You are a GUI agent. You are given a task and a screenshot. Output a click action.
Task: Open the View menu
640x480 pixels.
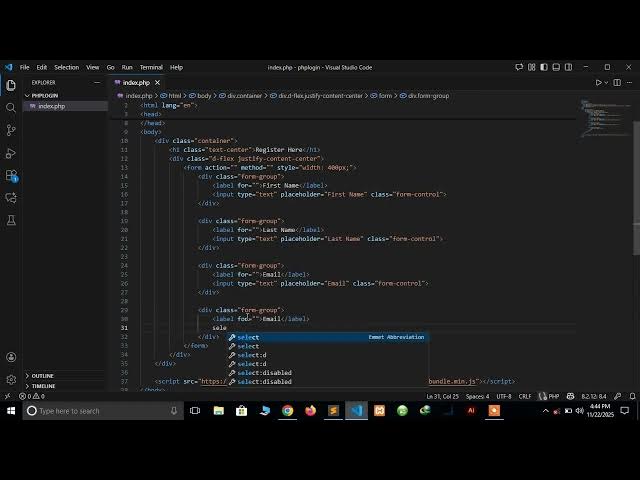click(93, 67)
